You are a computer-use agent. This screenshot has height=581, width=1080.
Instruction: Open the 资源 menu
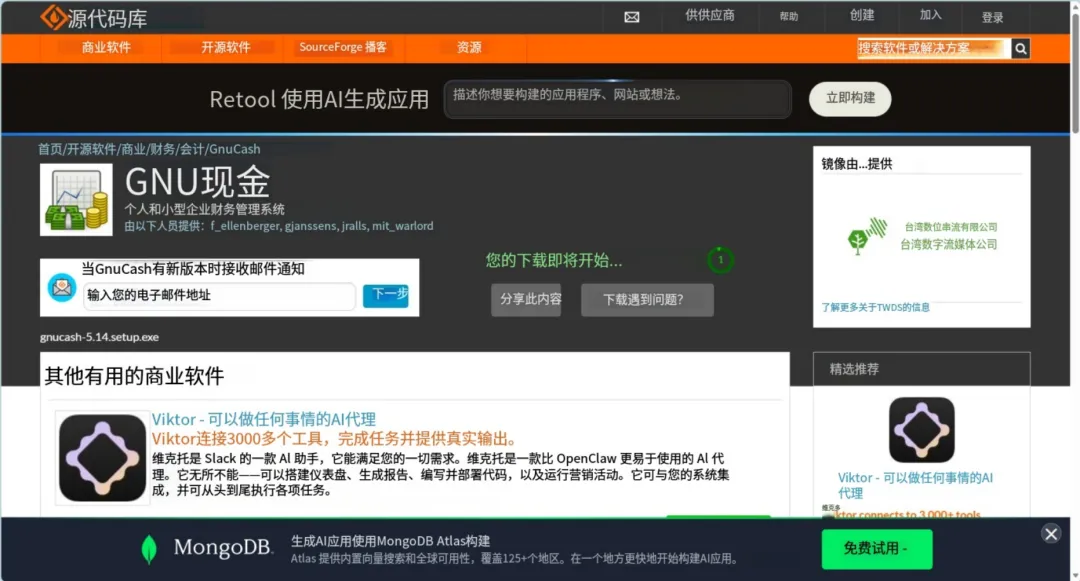[469, 47]
